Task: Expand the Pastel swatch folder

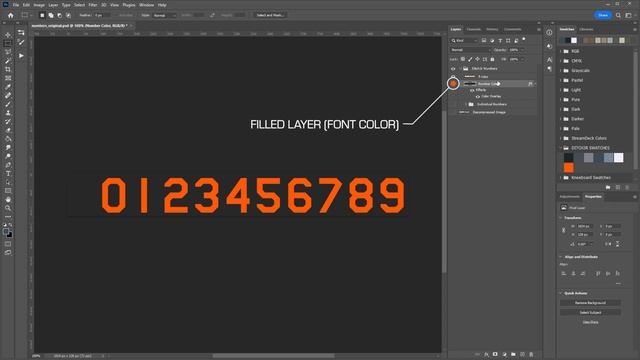Action: 561,80
